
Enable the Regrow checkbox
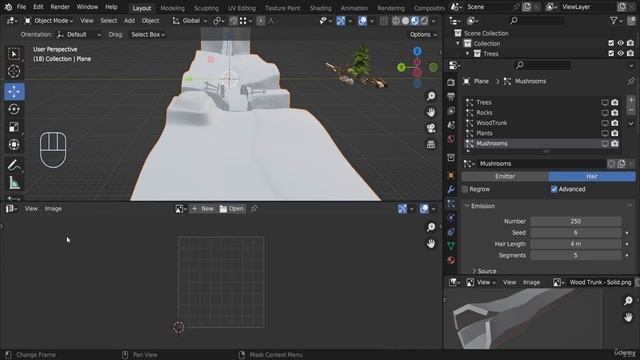pos(465,189)
